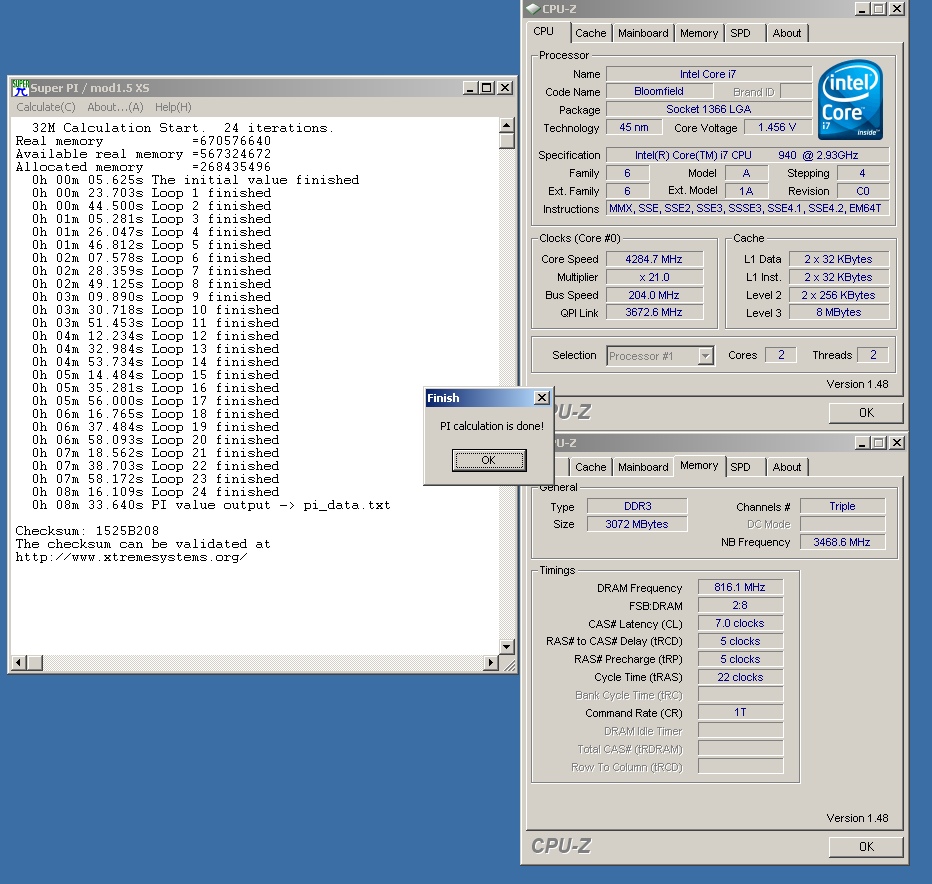Click the Loop 24 finished line
932x884 pixels.
[x=156, y=492]
